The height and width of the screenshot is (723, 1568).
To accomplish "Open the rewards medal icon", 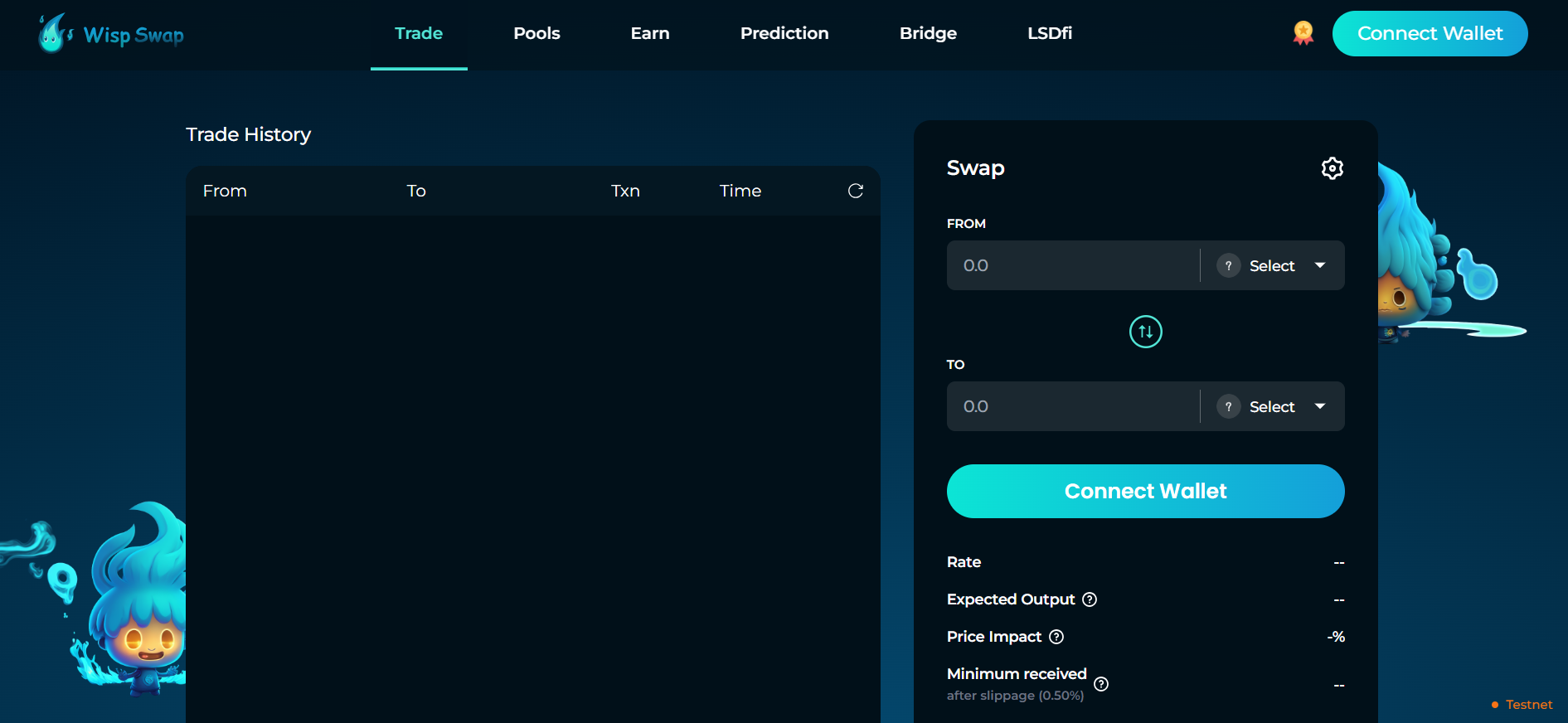I will tap(1303, 33).
